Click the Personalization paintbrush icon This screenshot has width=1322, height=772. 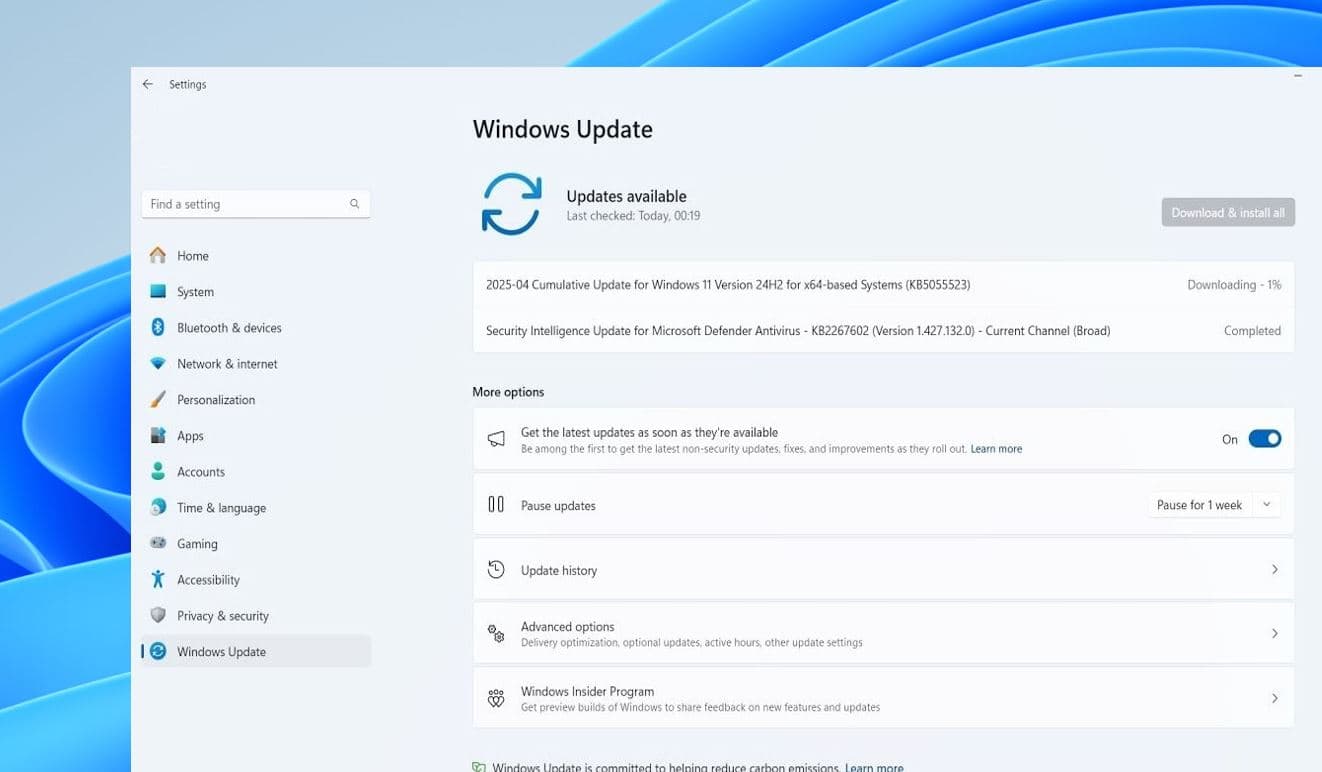point(158,400)
